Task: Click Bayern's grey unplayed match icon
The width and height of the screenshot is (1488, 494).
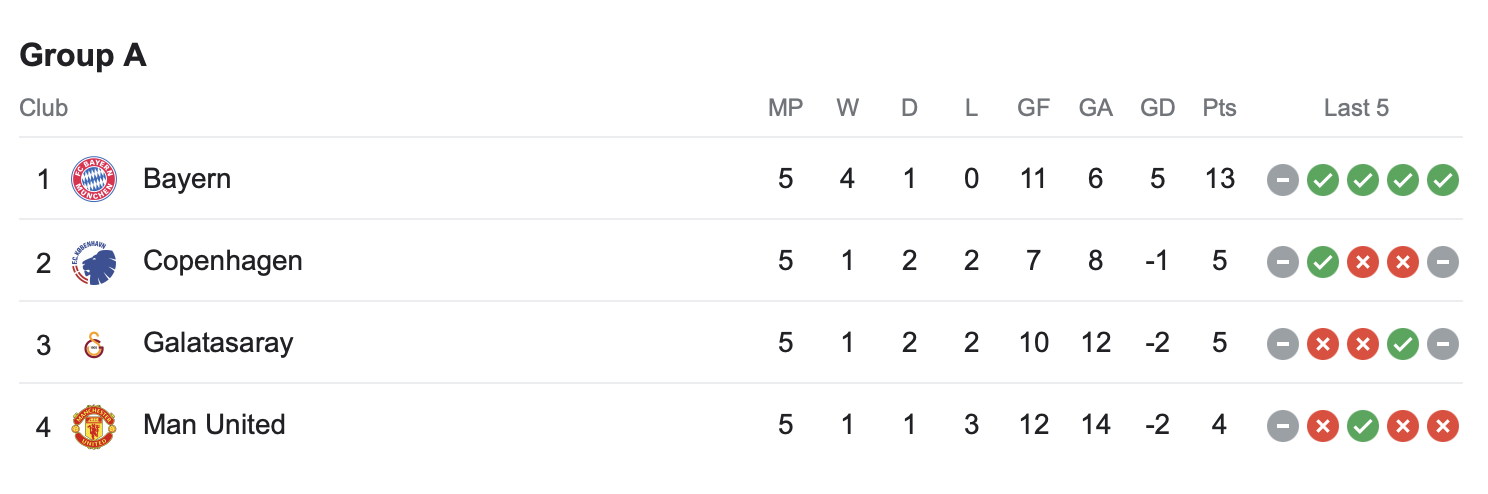Action: (1282, 180)
